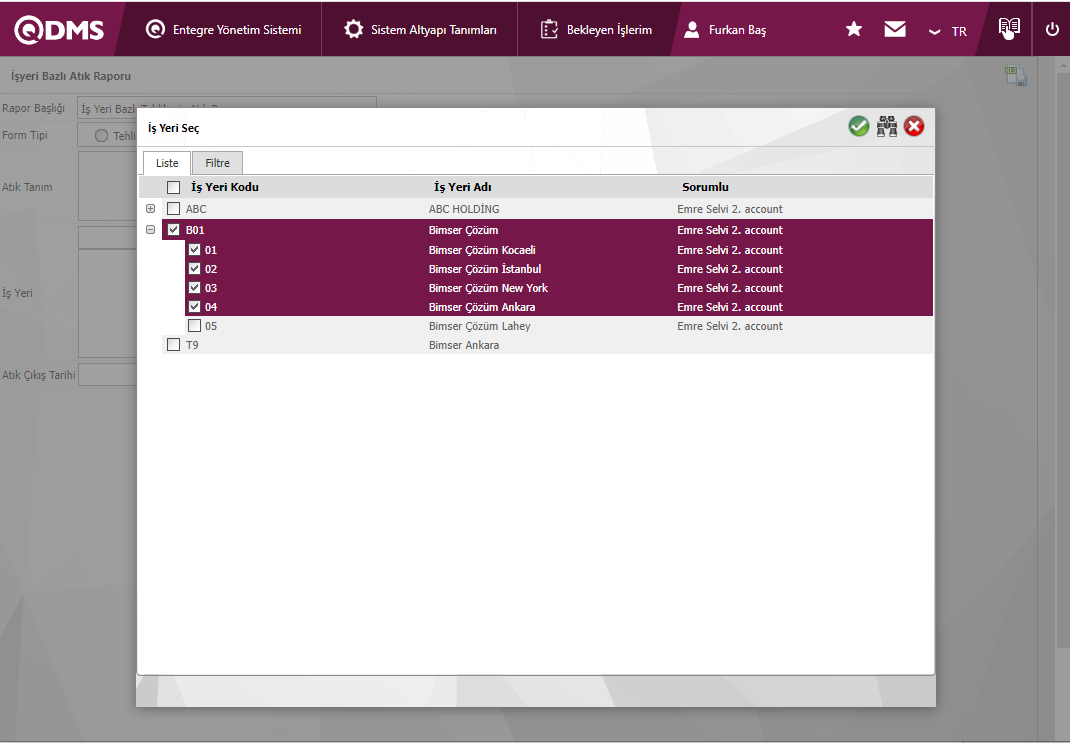Check the T9 Bimser Ankara checkbox

click(x=173, y=345)
